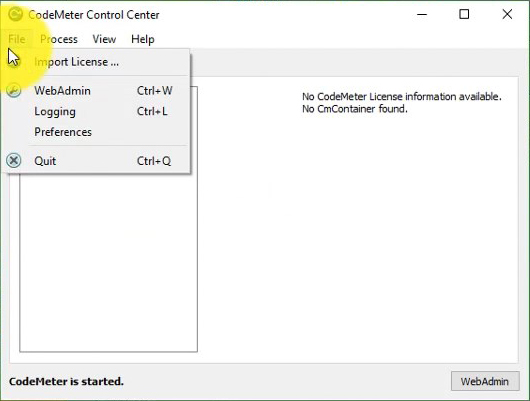Viewport: 530px width, 401px height.
Task: Click the CodeMeter logo in the title bar
Action: [x=15, y=14]
